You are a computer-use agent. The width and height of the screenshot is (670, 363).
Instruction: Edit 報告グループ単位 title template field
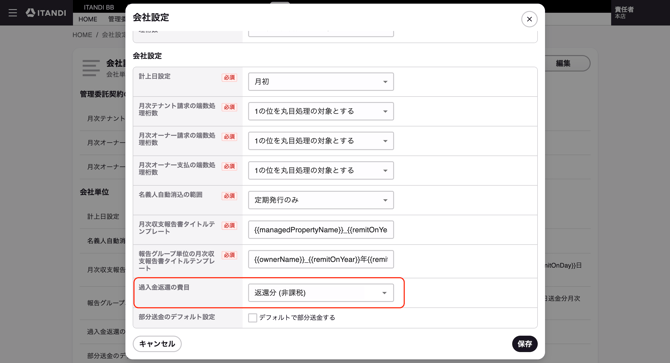321,259
